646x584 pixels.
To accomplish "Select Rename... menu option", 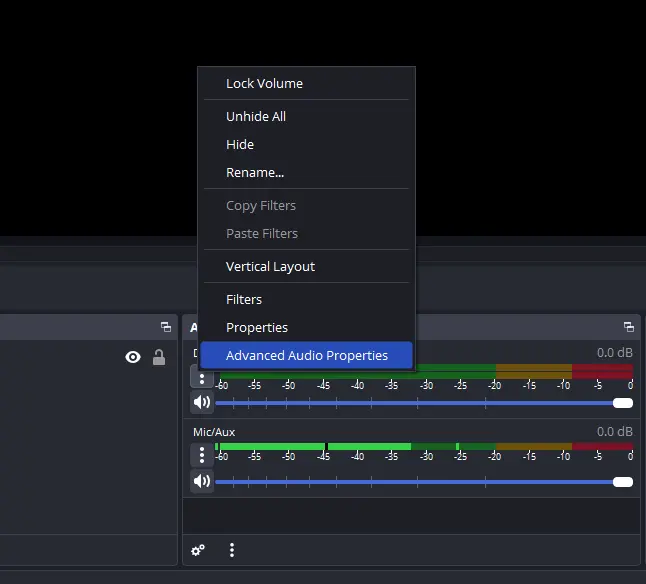I will pyautogui.click(x=306, y=173).
